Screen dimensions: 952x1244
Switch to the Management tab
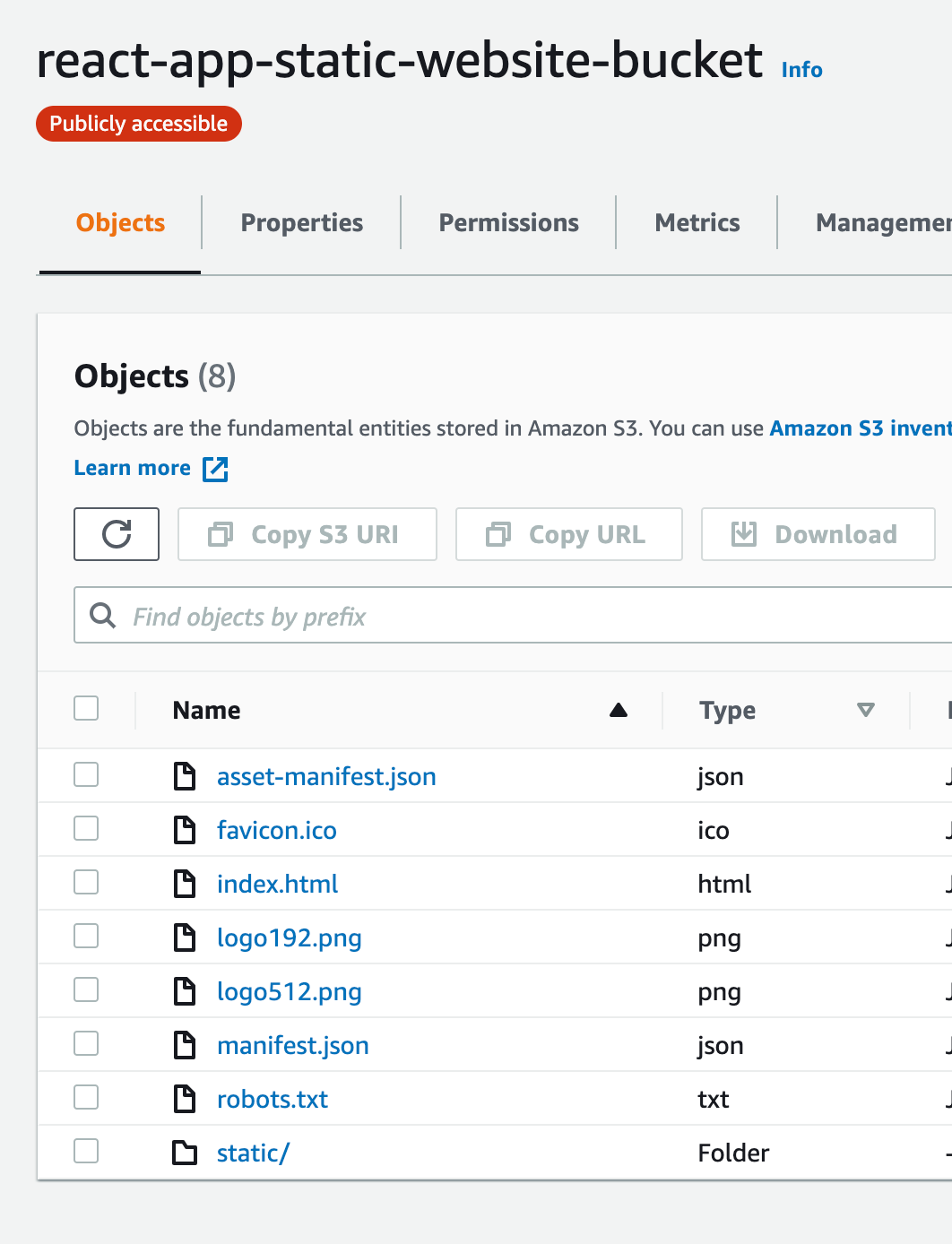(883, 222)
